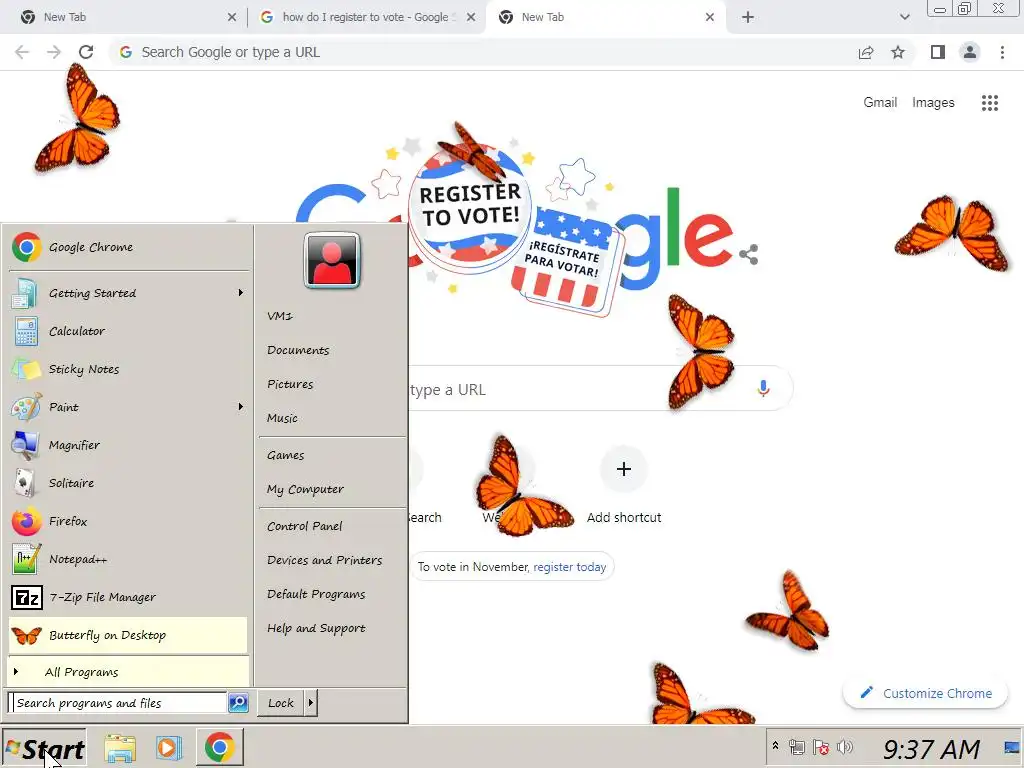
Task: Open File Explorer from taskbar
Action: (x=121, y=748)
